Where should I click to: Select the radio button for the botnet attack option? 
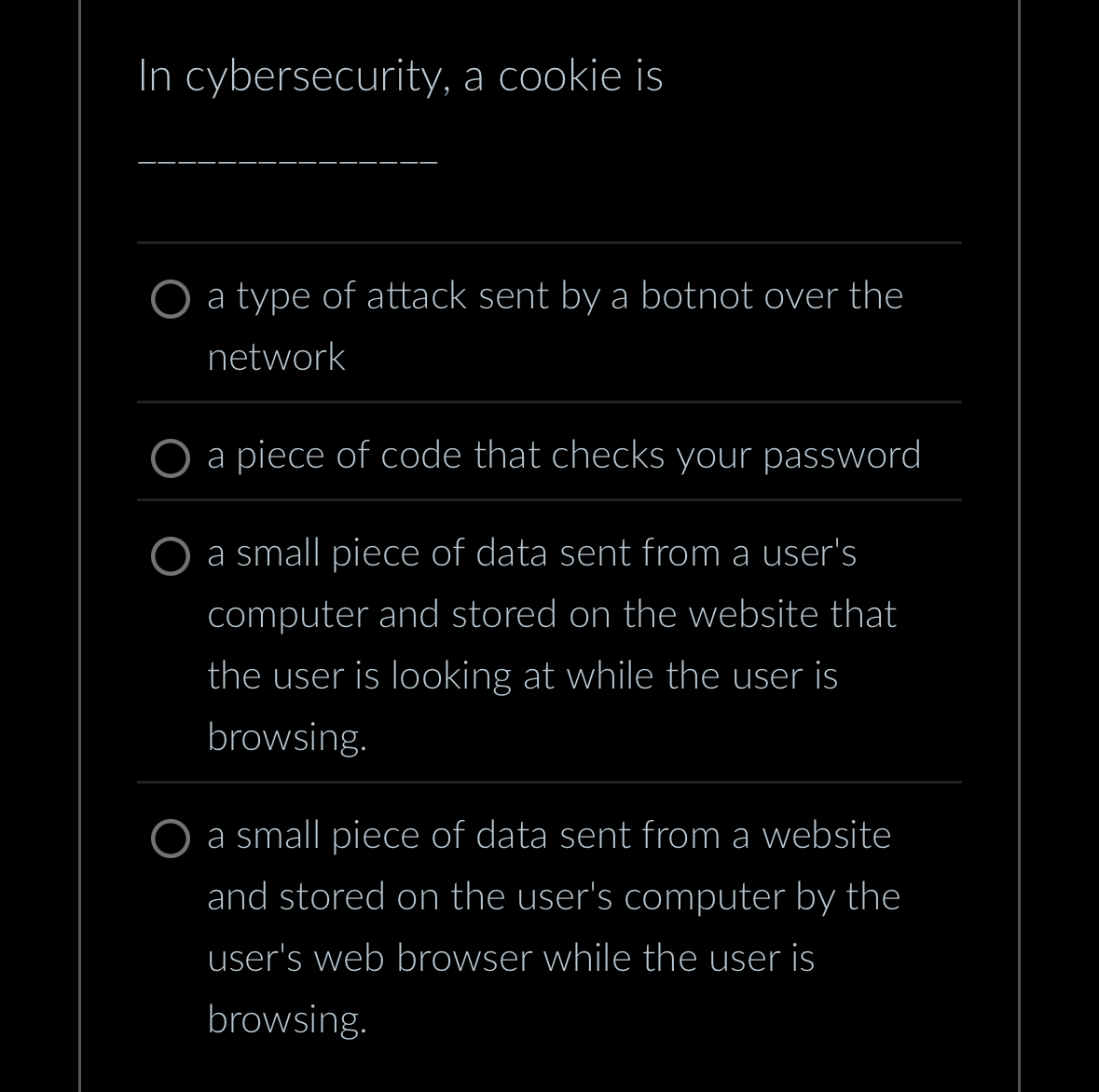coord(171,300)
